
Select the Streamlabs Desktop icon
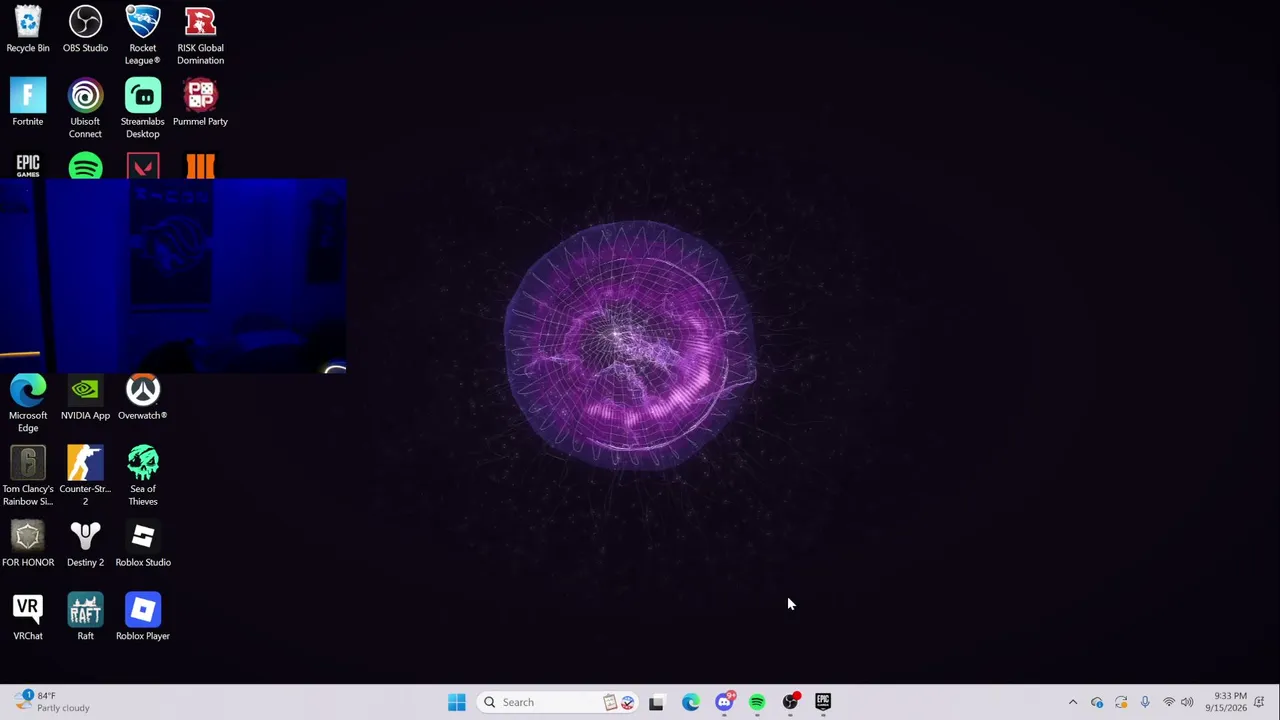coord(143,109)
